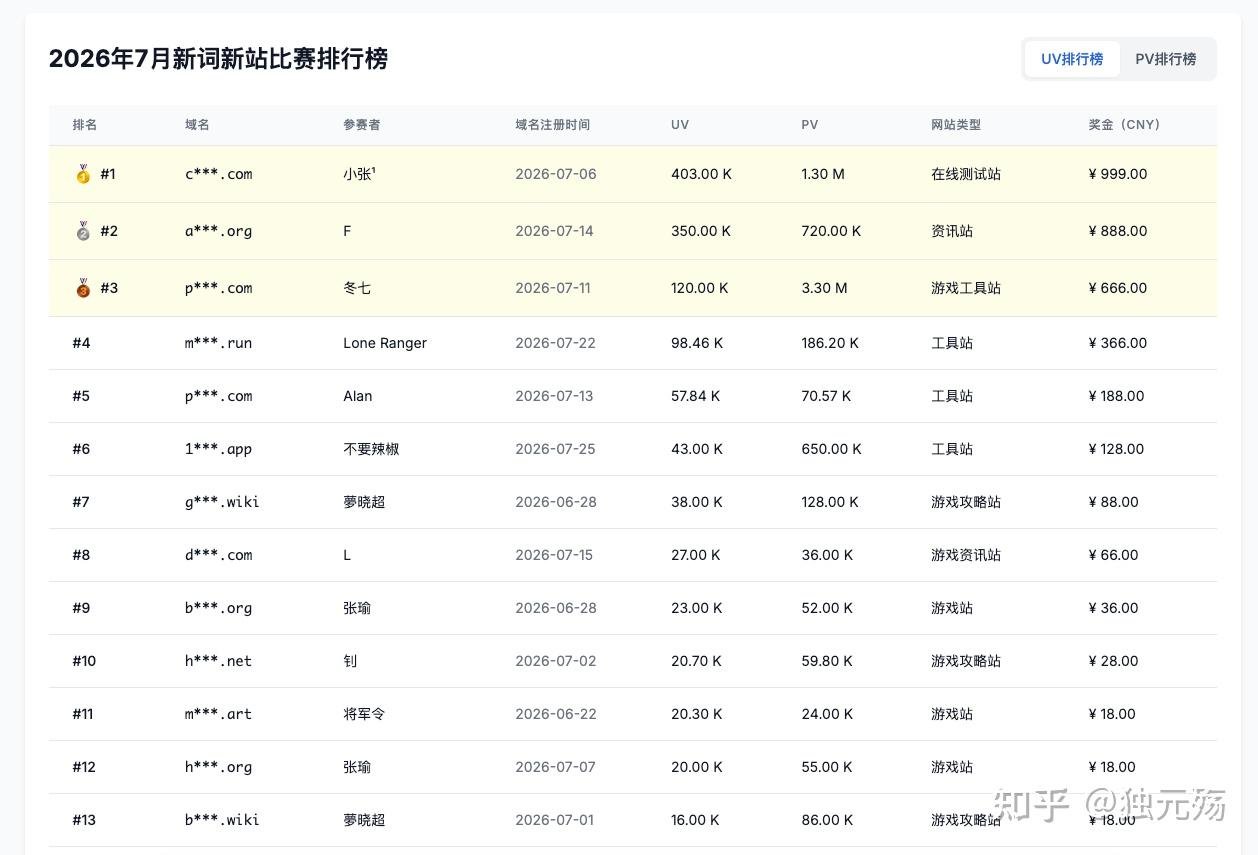The height and width of the screenshot is (855, 1258).
Task: Click the bronze medal icon at rank #3
Action: click(x=84, y=288)
